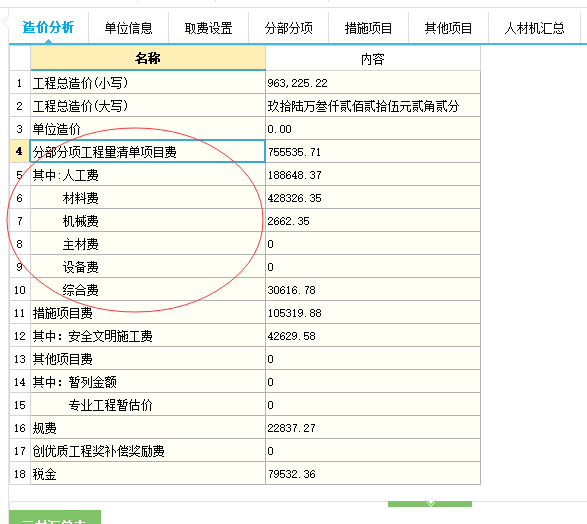This screenshot has width=587, height=524.
Task: Select the 综合费 name cell
Action: [148, 290]
